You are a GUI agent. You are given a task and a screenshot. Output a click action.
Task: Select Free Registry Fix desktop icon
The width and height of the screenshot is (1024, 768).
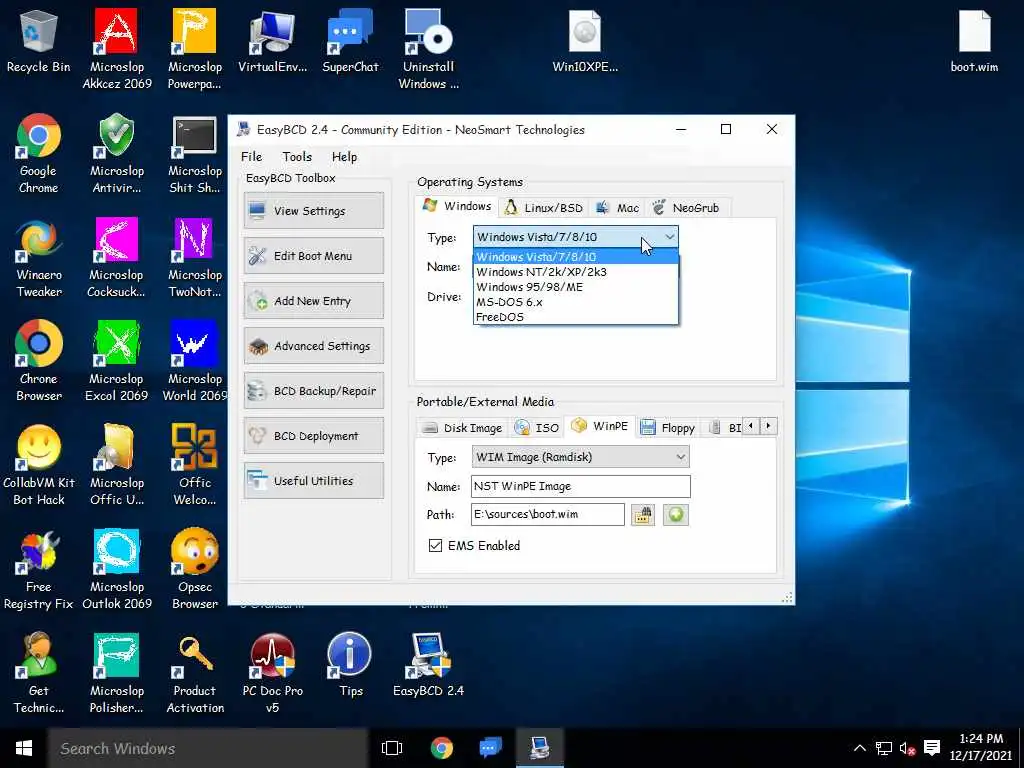[39, 569]
